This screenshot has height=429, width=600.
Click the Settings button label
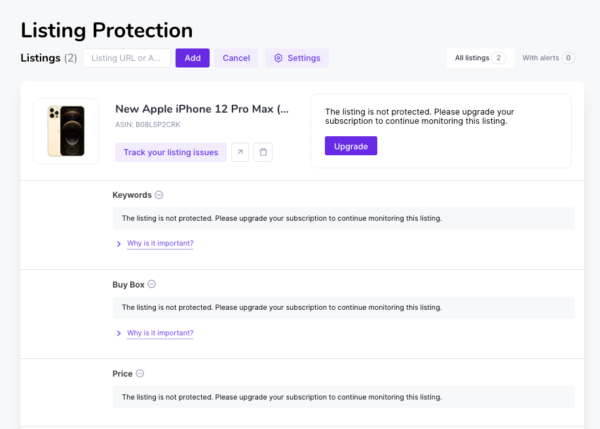[304, 58]
